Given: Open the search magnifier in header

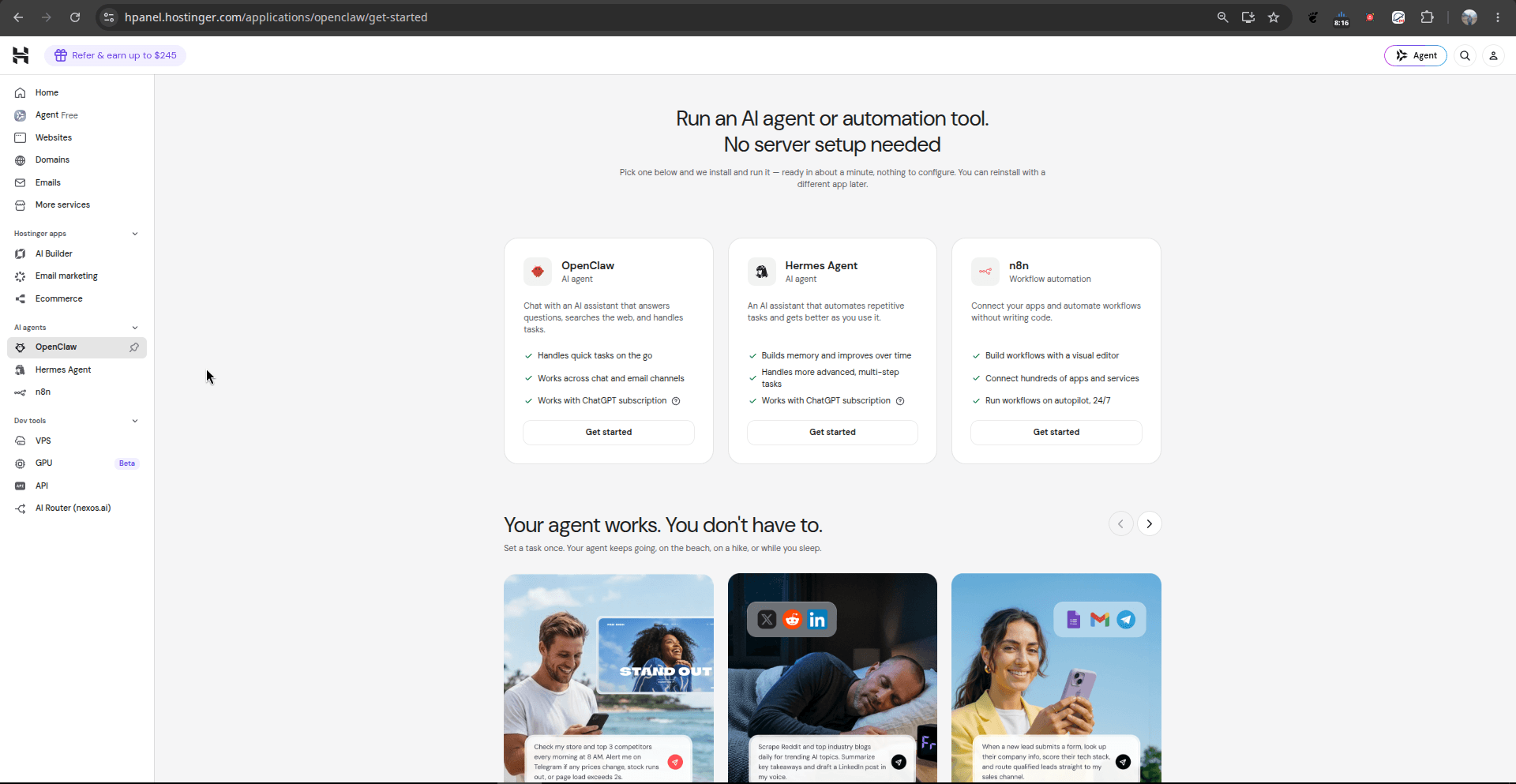Looking at the screenshot, I should [1465, 56].
